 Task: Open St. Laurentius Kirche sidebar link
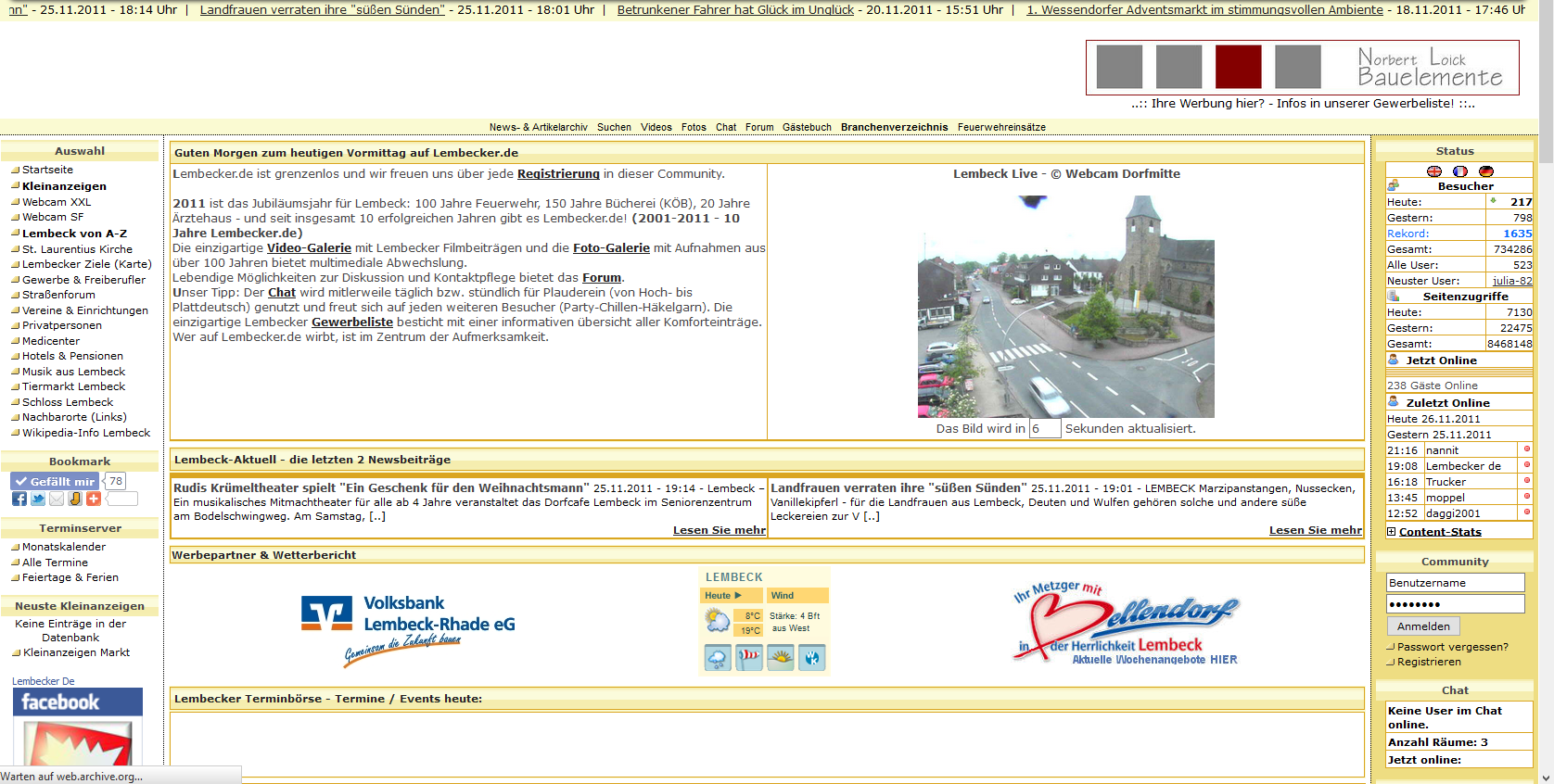pos(77,249)
